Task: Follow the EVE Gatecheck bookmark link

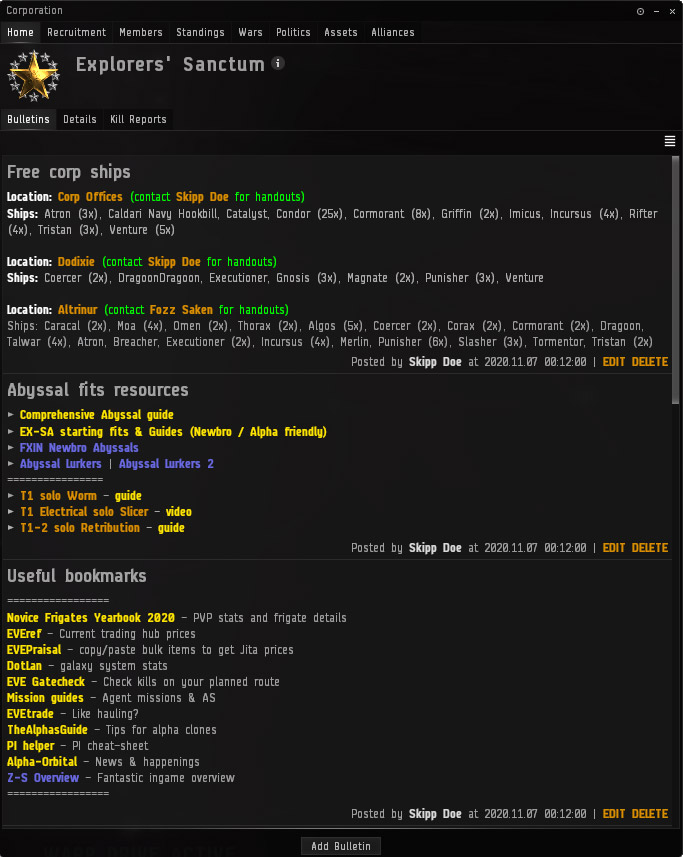Action: [45, 682]
